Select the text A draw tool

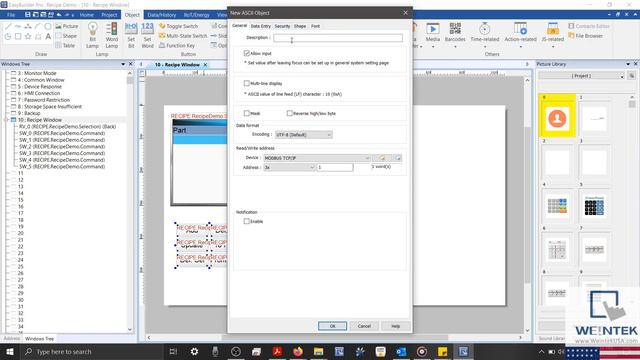(48, 36)
